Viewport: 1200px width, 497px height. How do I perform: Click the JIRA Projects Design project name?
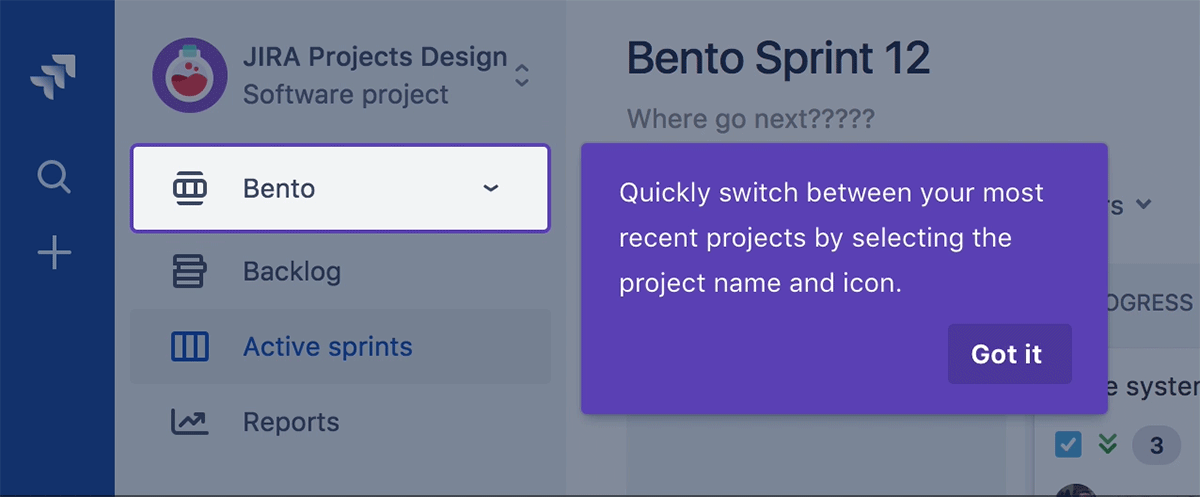tap(374, 58)
